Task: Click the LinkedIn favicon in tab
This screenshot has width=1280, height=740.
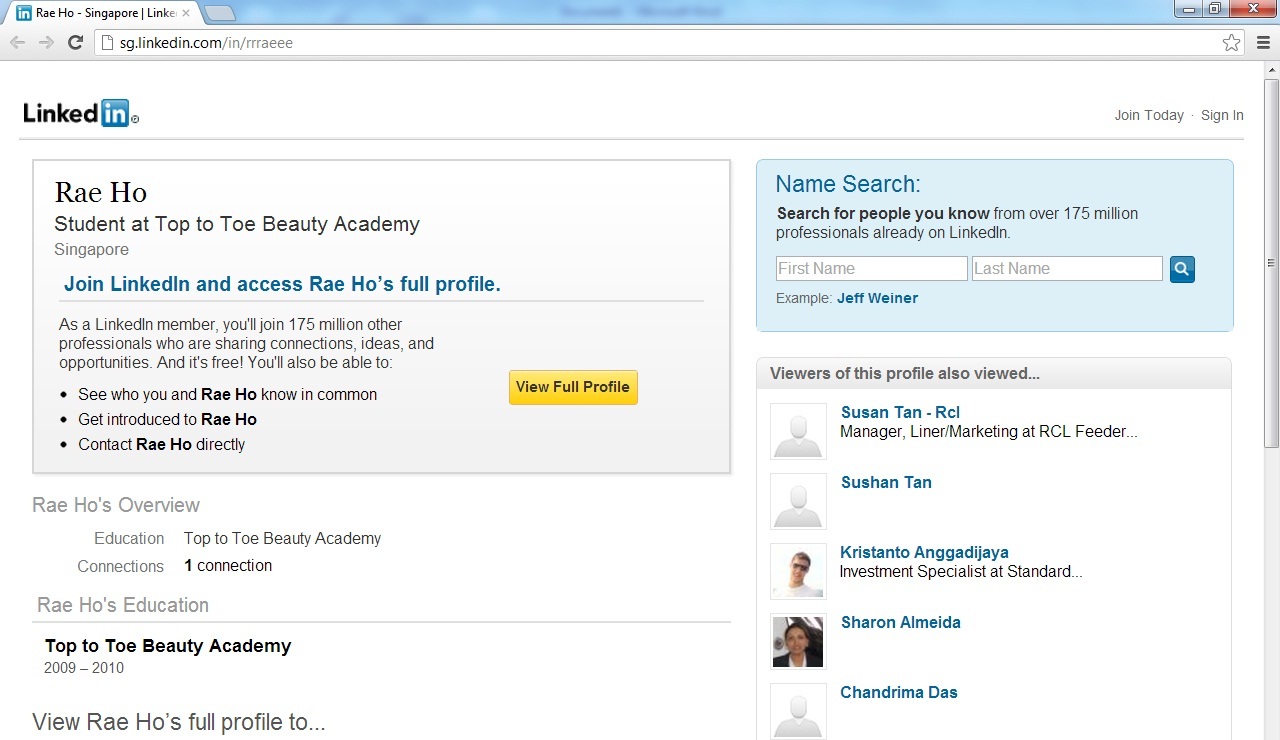Action: (x=23, y=13)
